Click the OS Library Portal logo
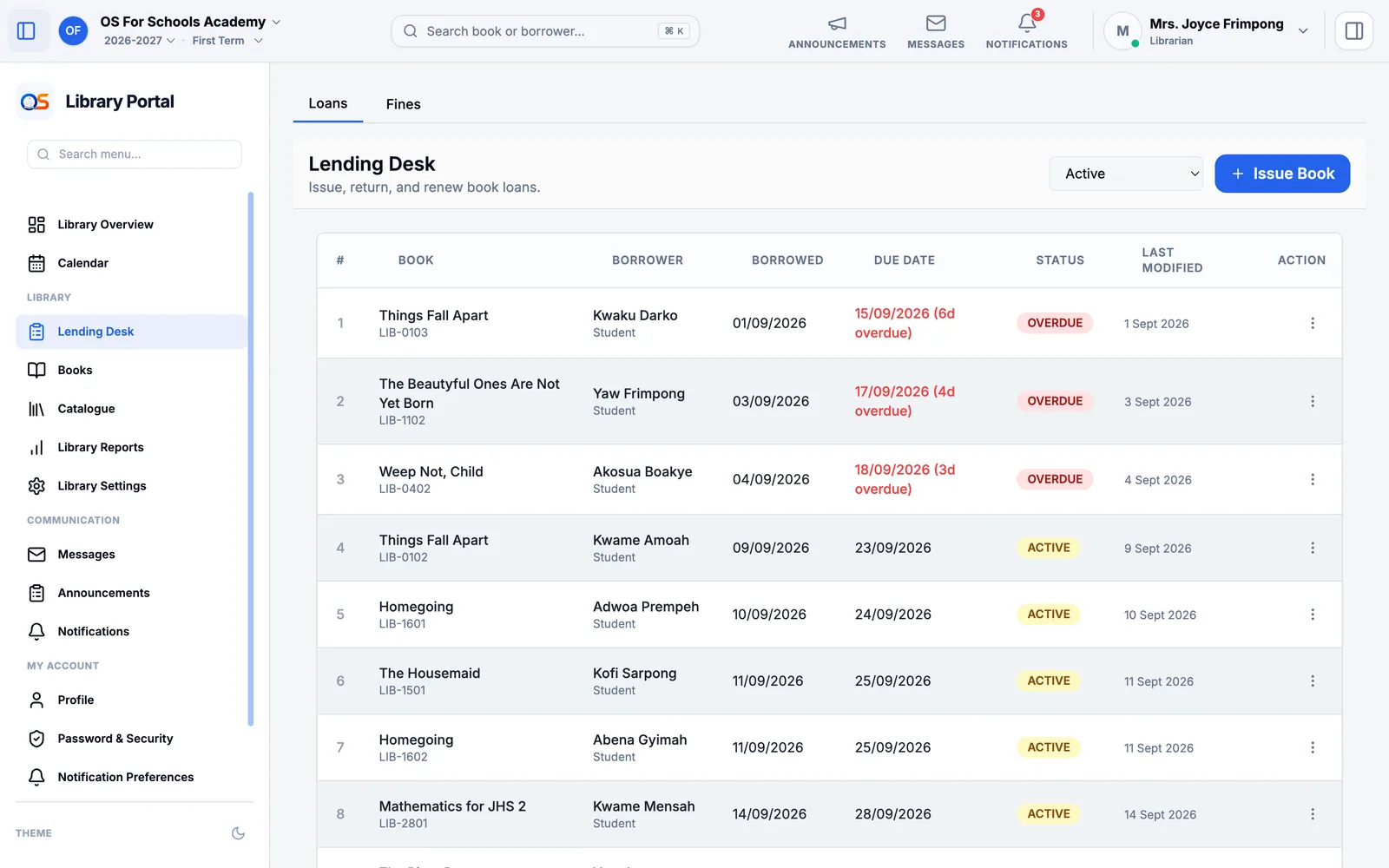The width and height of the screenshot is (1389, 868). pos(35,102)
